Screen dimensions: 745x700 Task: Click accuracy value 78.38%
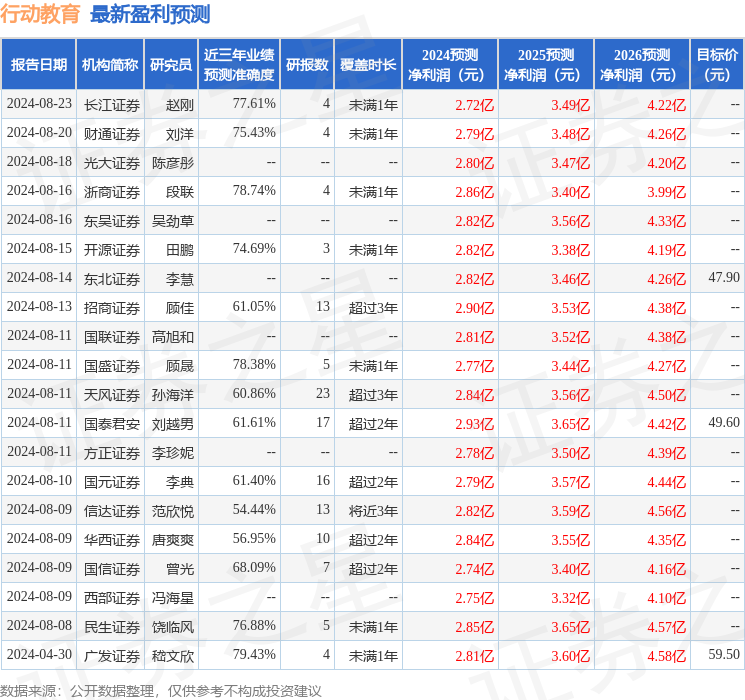(254, 364)
